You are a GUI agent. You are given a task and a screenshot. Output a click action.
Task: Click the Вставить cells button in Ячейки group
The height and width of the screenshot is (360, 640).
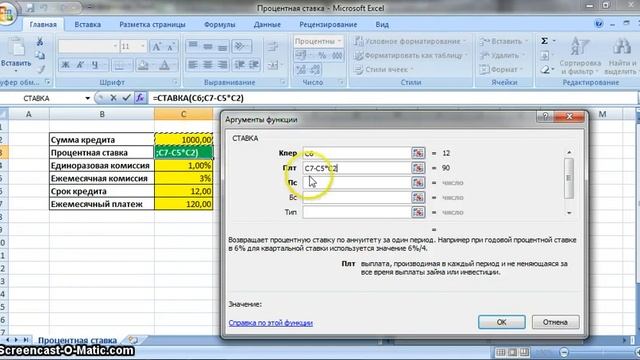pyautogui.click(x=504, y=42)
